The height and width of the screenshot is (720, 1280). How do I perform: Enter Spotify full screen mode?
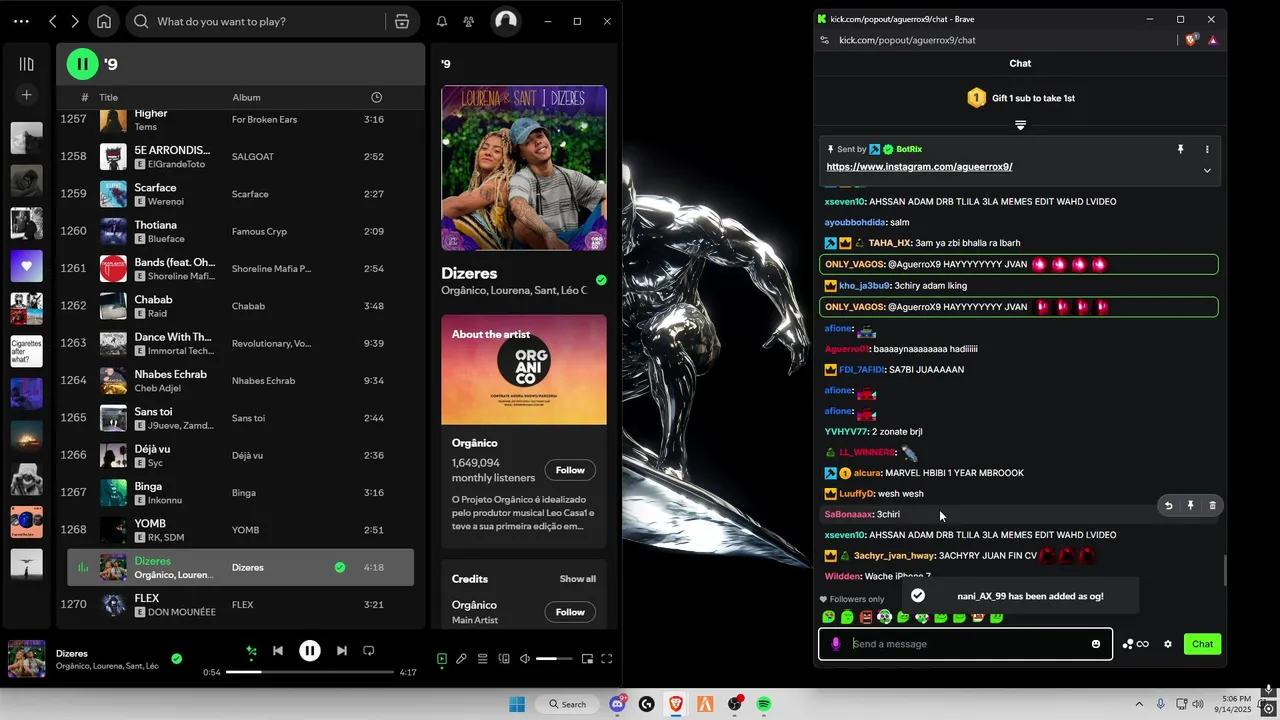[x=606, y=659]
